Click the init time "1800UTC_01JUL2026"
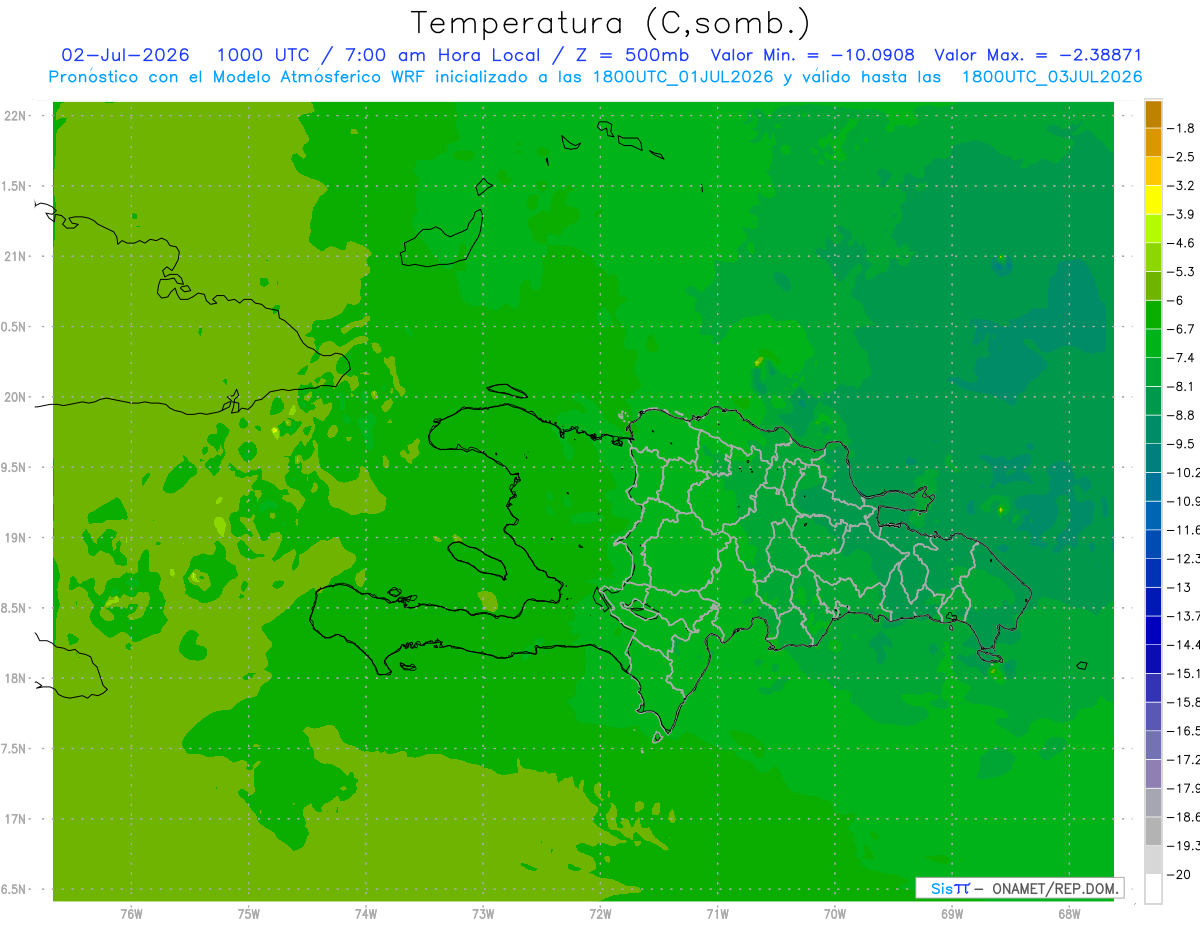This screenshot has height=927, width=1200. click(x=683, y=77)
